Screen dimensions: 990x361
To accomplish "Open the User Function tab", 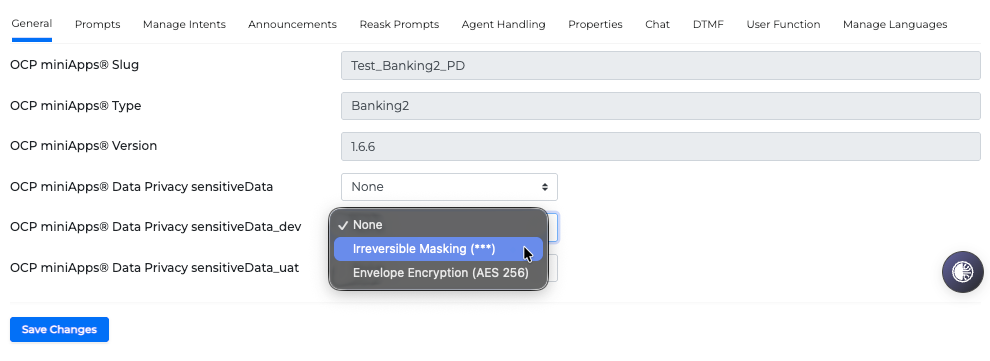I will pos(783,25).
